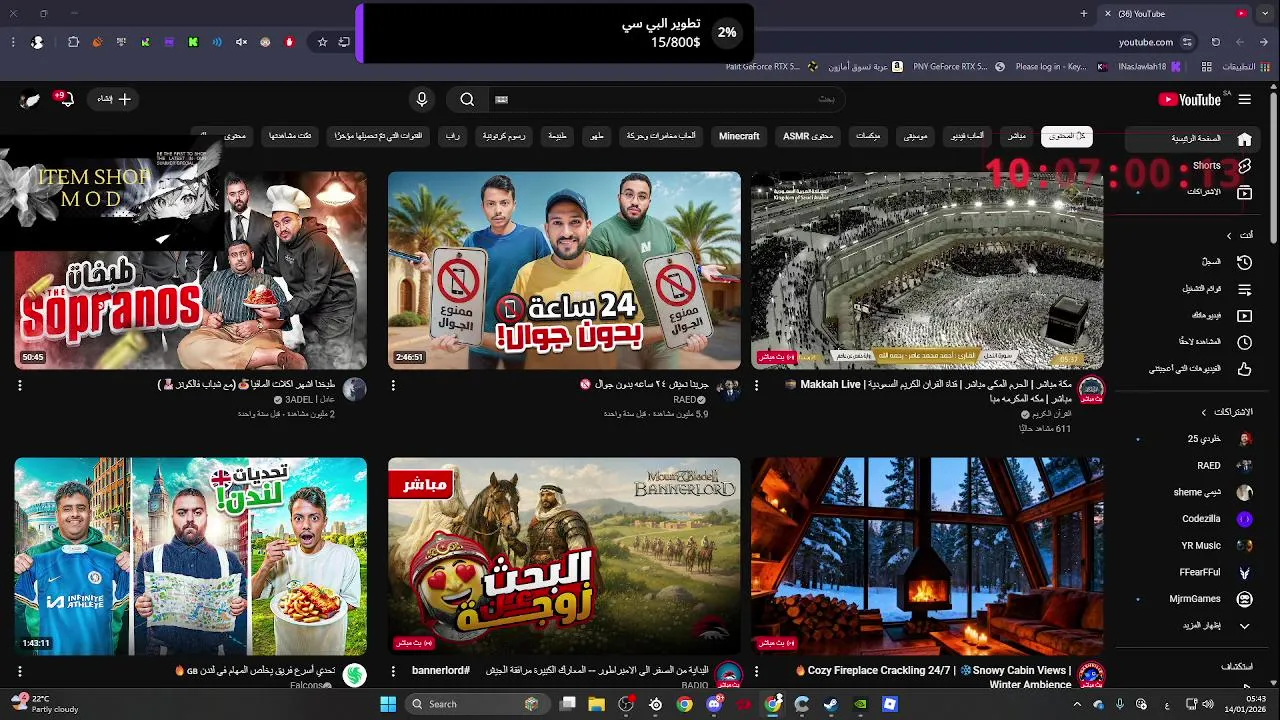The image size is (1280, 720).
Task: Expand the الاشتراكات section chevron
Action: click(x=1203, y=412)
